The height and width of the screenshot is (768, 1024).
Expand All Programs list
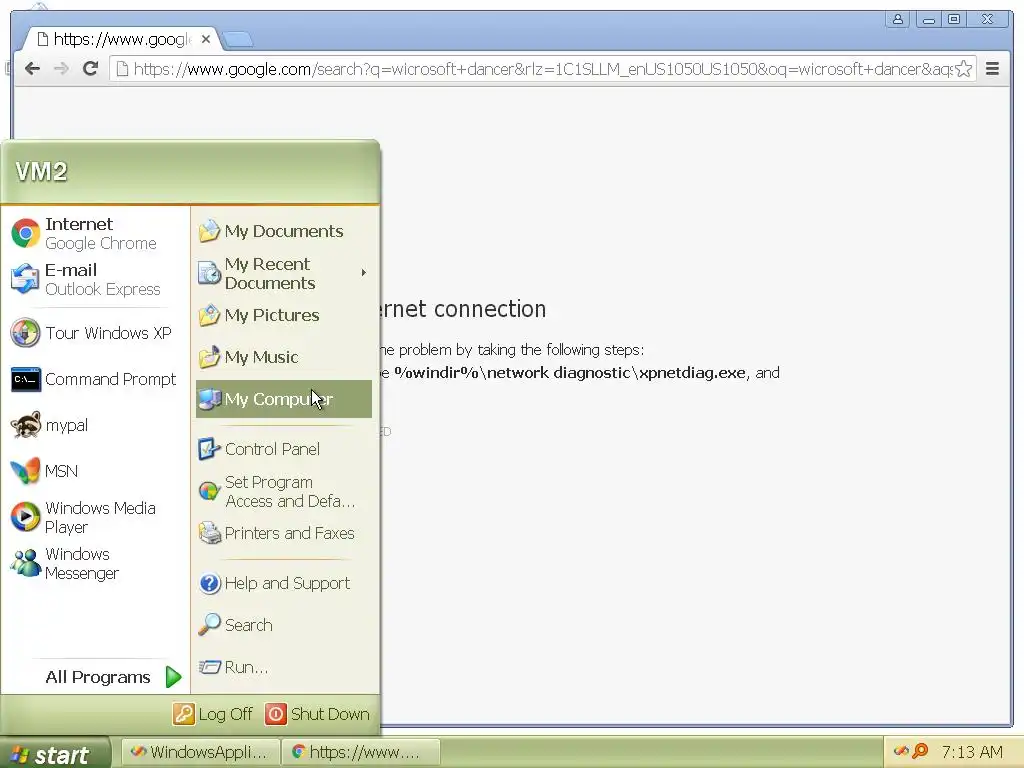[112, 677]
